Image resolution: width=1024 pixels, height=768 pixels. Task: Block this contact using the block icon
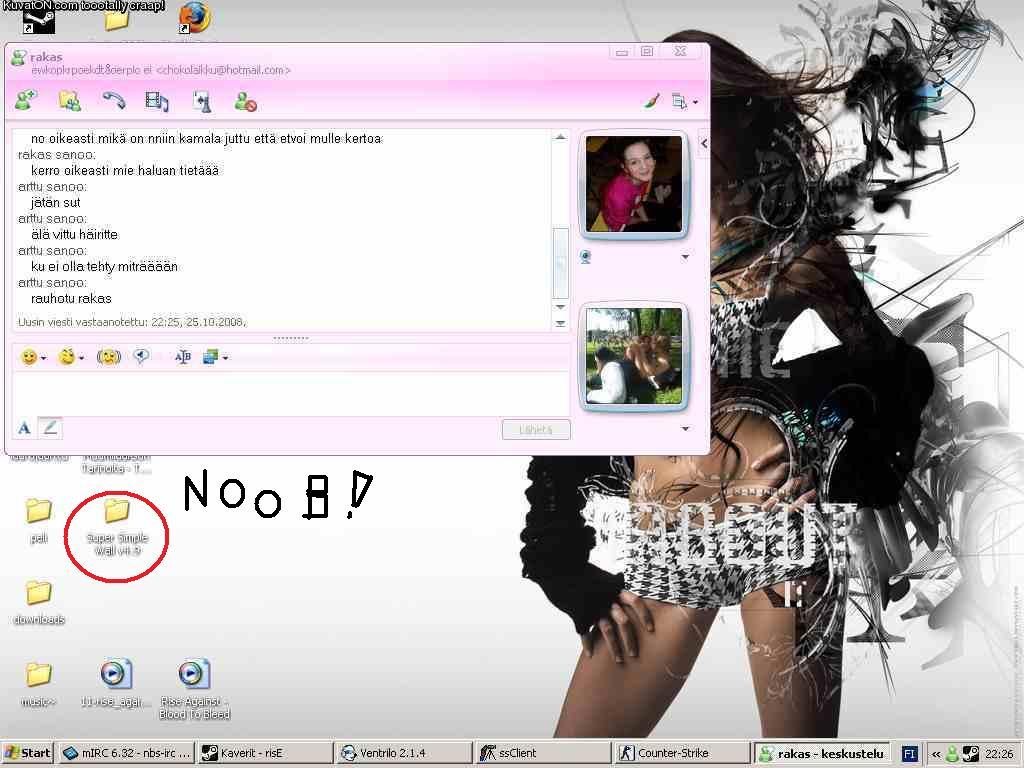click(245, 100)
